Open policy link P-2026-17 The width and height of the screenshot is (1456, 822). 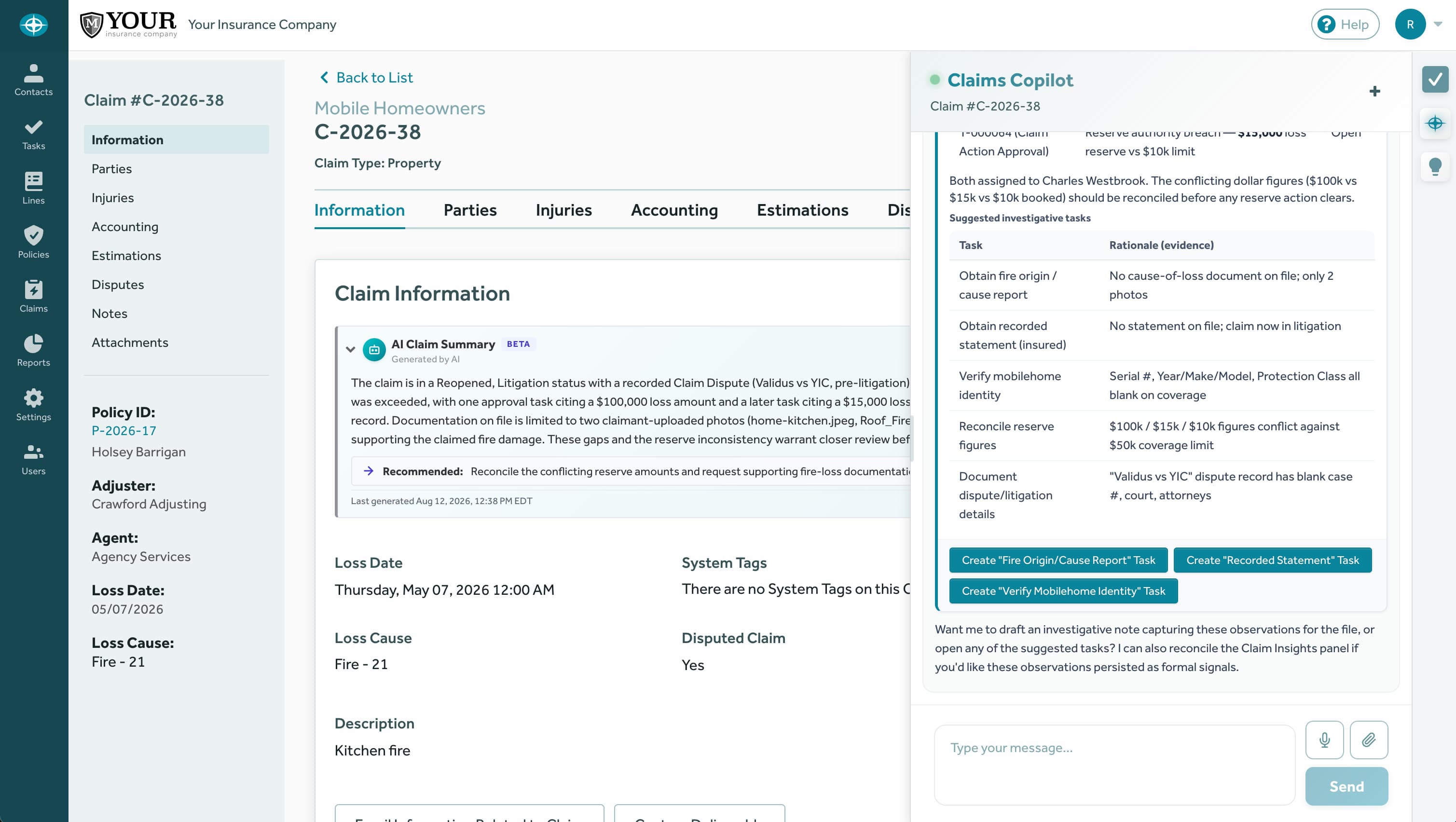[124, 431]
